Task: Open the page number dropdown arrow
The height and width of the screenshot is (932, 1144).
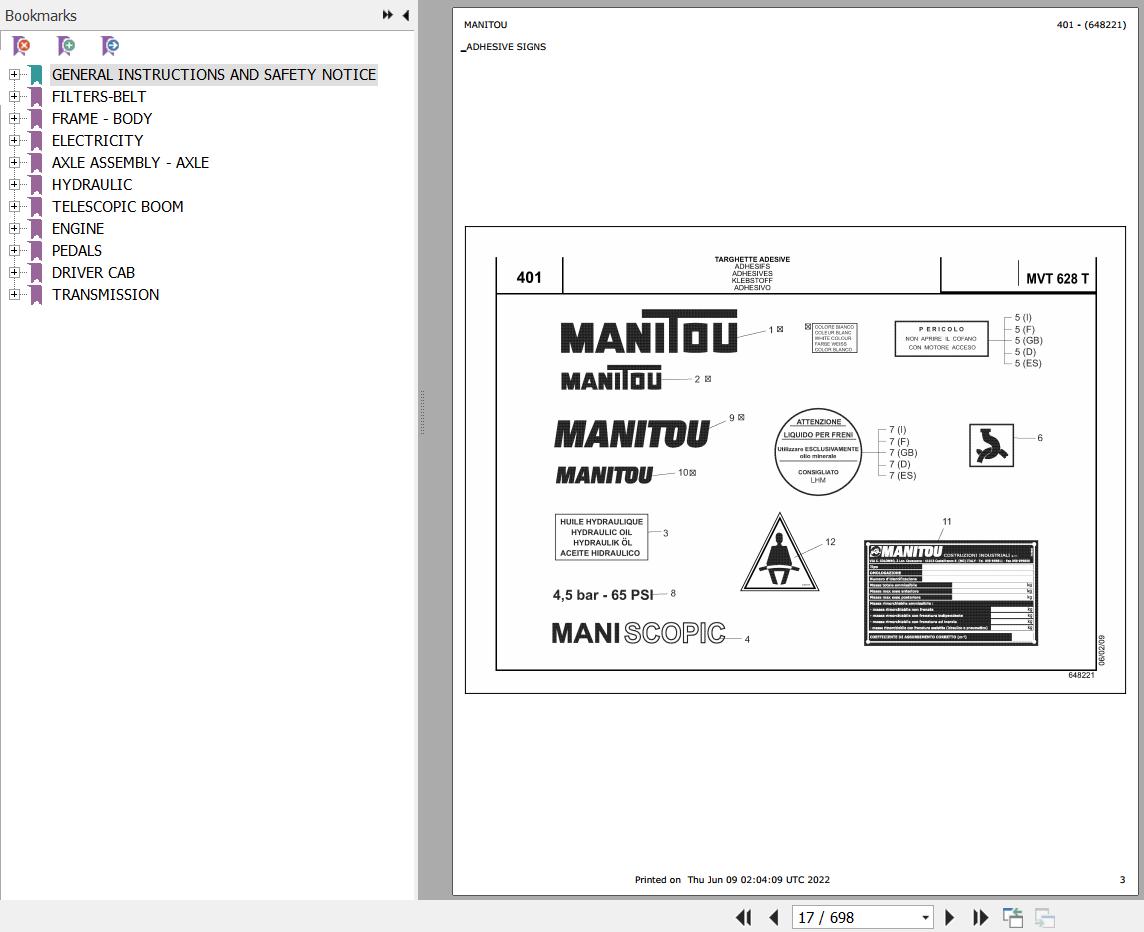Action: [x=925, y=917]
